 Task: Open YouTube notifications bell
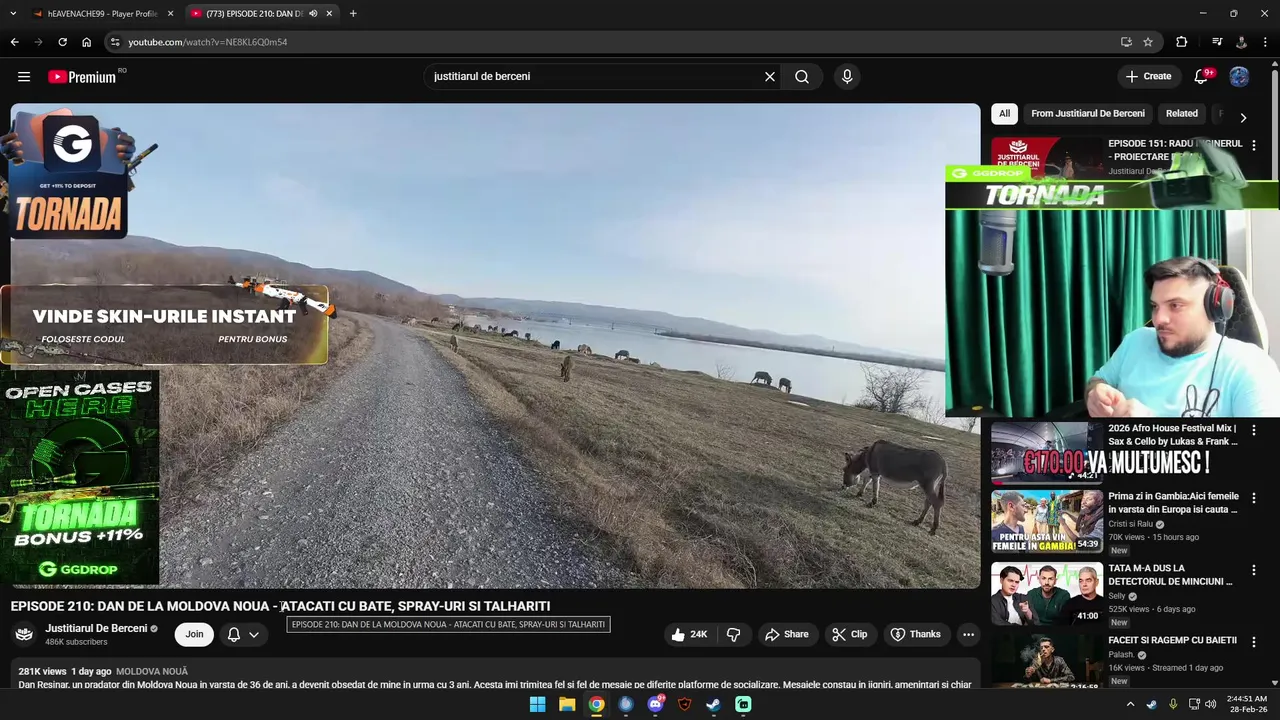(x=1201, y=77)
